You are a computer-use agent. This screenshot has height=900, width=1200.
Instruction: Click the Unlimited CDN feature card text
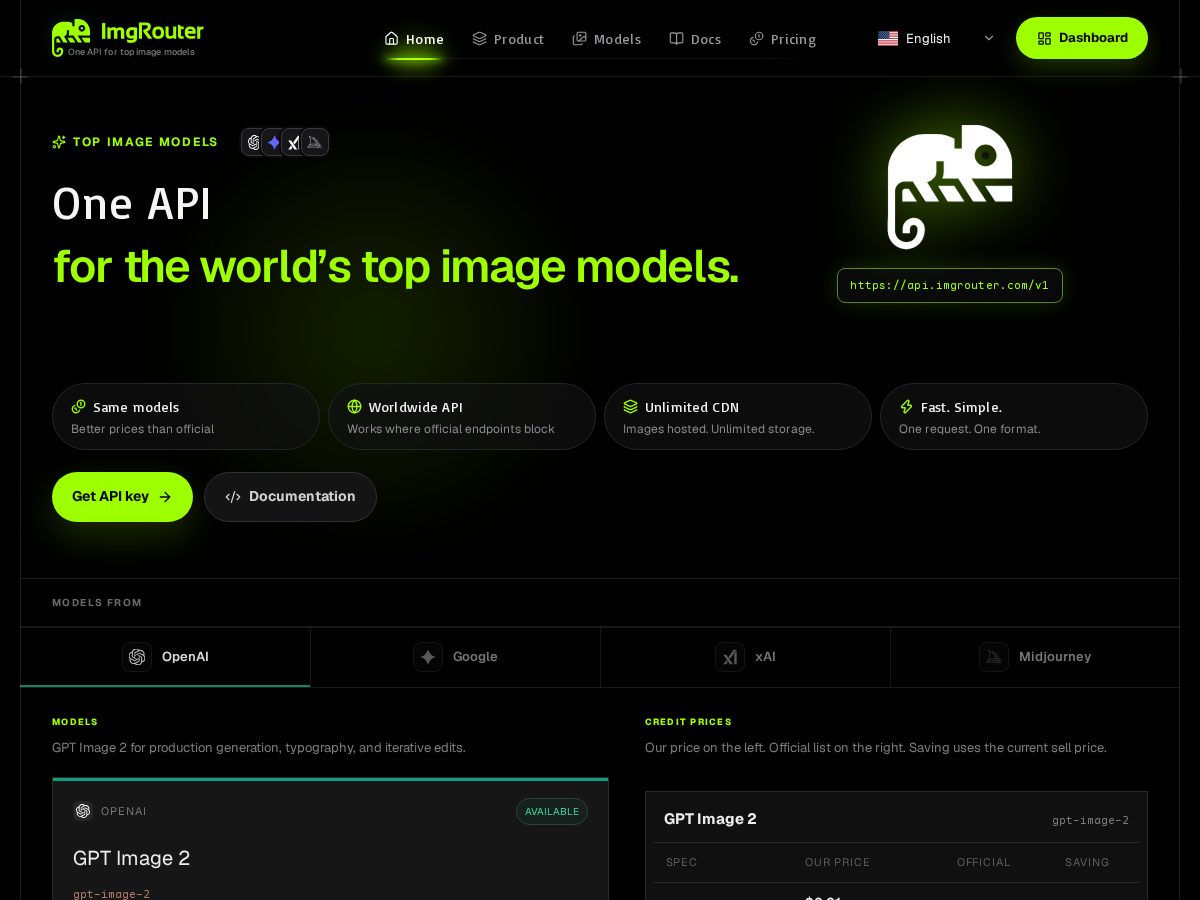692,407
